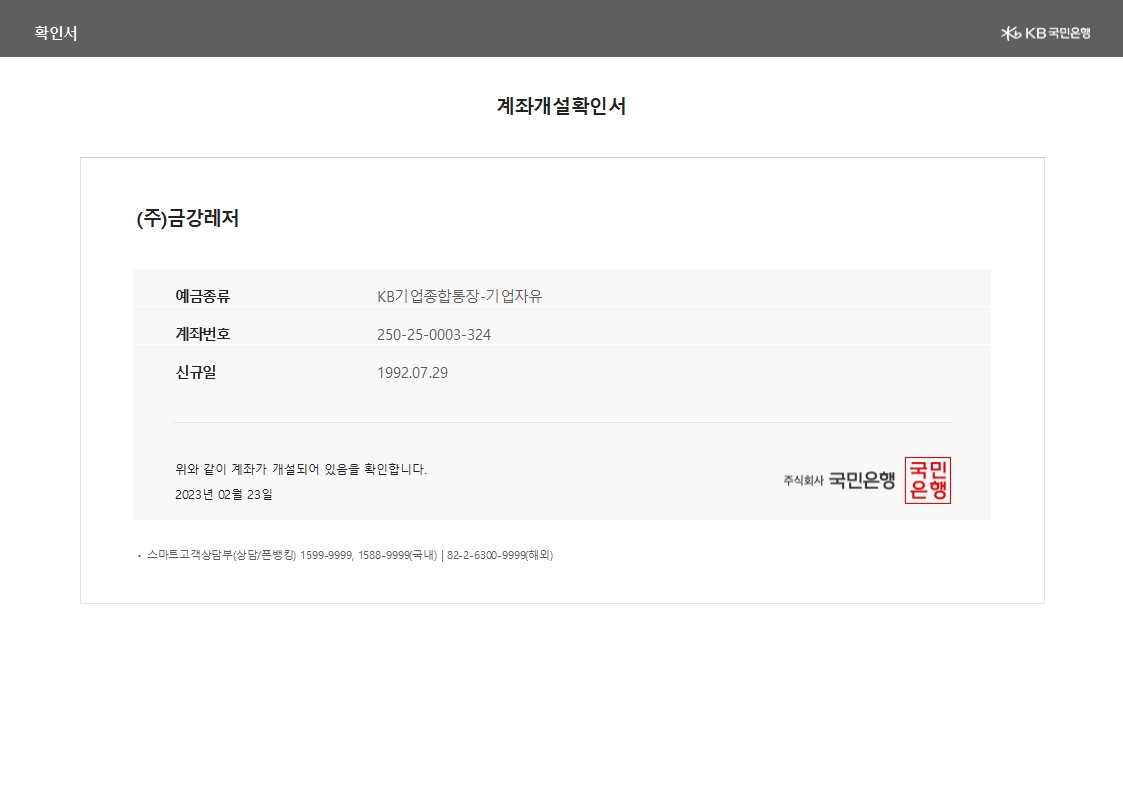Screen dimensions: 1123x793
Task: Click 주식회사 국민은행 text beside the seal
Action: pyautogui.click(x=839, y=481)
